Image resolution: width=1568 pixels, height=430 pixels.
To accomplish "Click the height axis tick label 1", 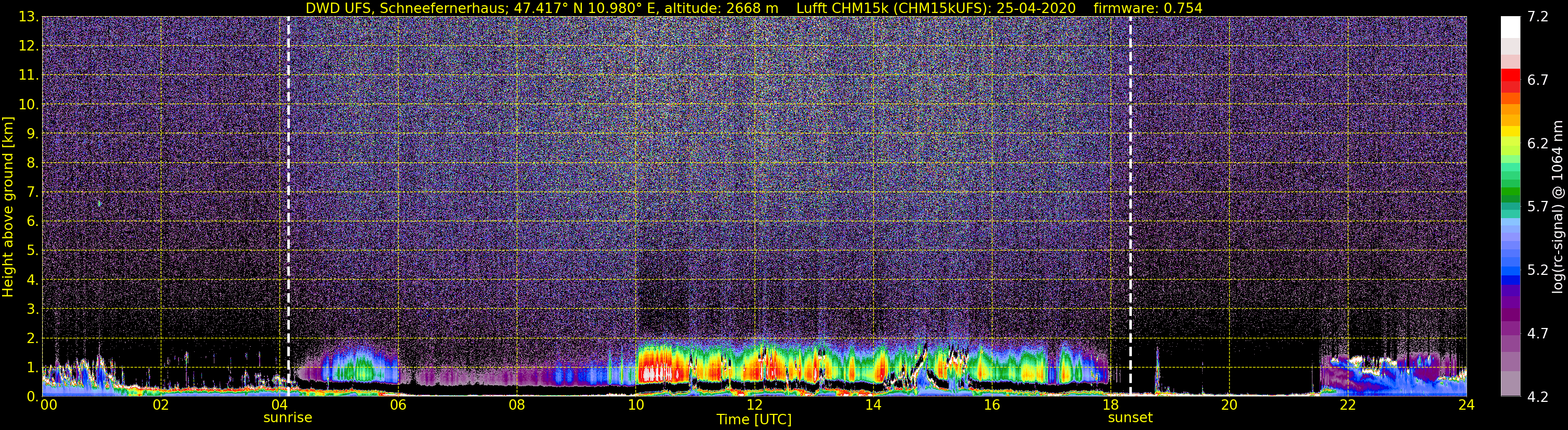I will tap(33, 367).
